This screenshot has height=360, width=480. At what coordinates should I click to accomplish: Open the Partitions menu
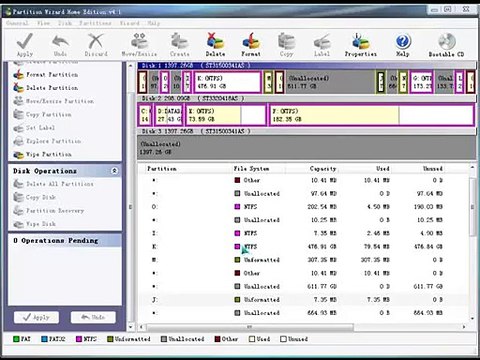point(95,23)
